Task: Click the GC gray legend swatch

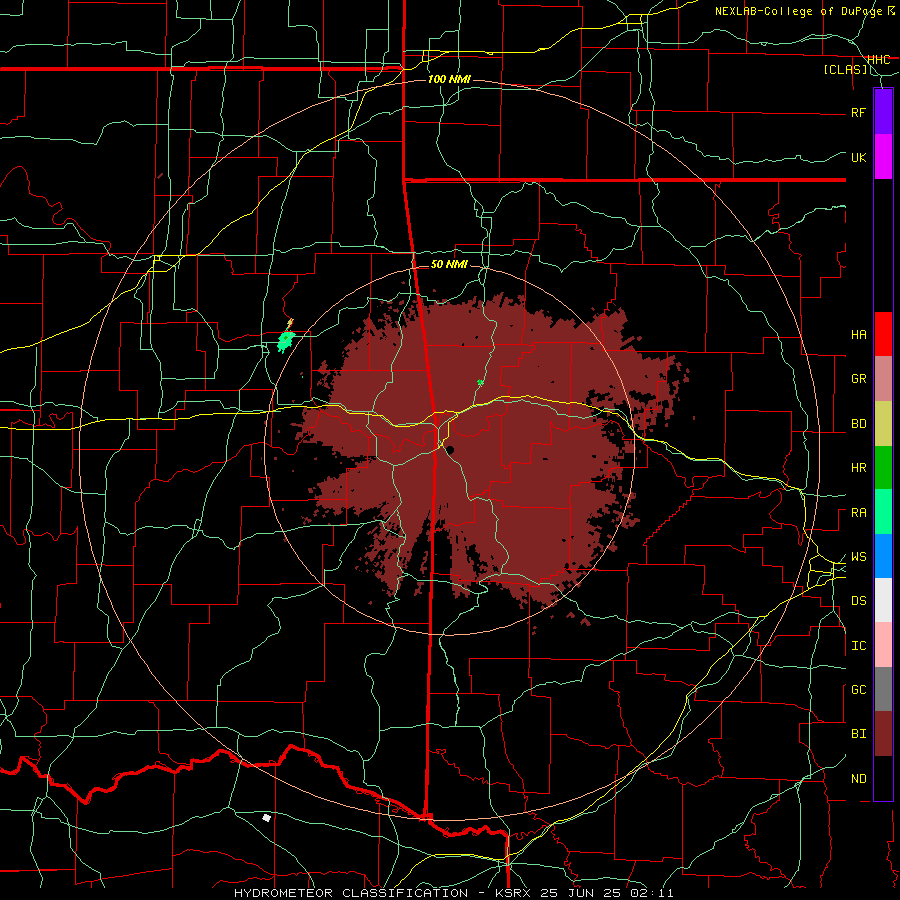Action: tap(883, 689)
